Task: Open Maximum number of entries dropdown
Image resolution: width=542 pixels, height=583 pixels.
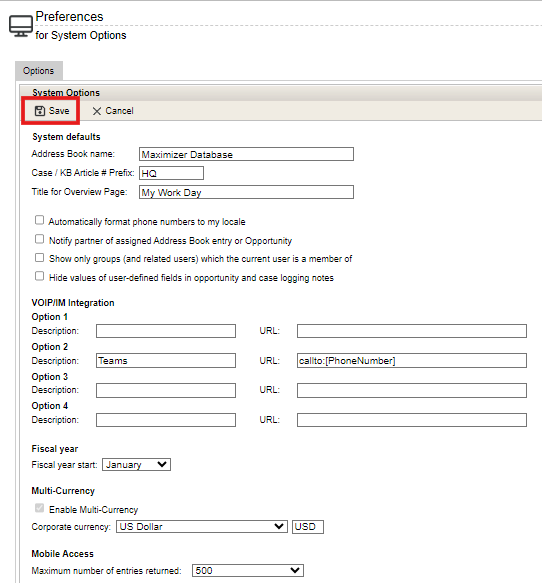Action: tap(248, 570)
